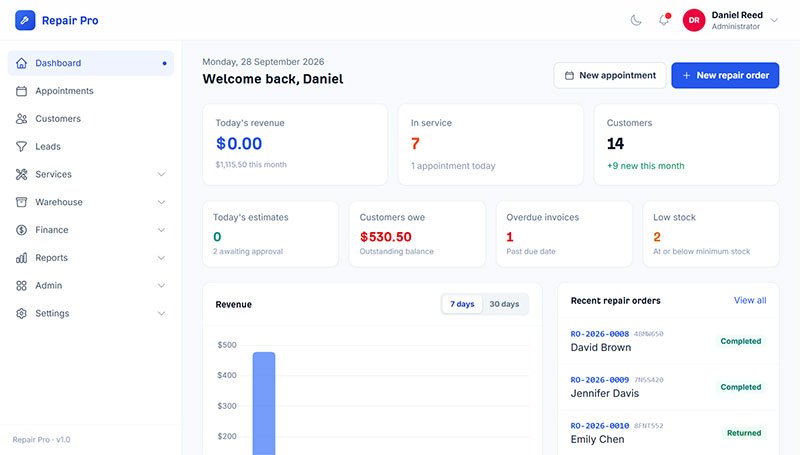Expand the Reports submenu chevron
Viewport: 800px width, 455px height.
pyautogui.click(x=161, y=258)
